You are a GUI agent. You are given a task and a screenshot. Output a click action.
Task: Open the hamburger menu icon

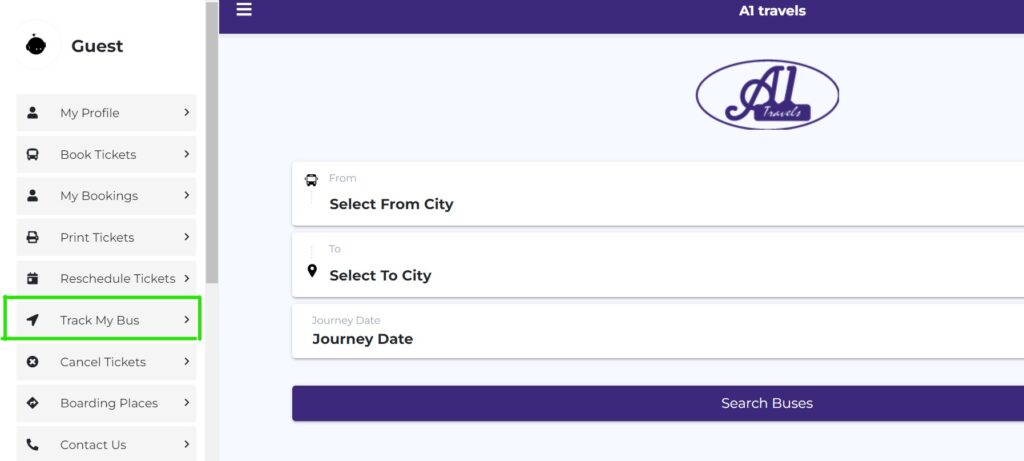[x=244, y=10]
